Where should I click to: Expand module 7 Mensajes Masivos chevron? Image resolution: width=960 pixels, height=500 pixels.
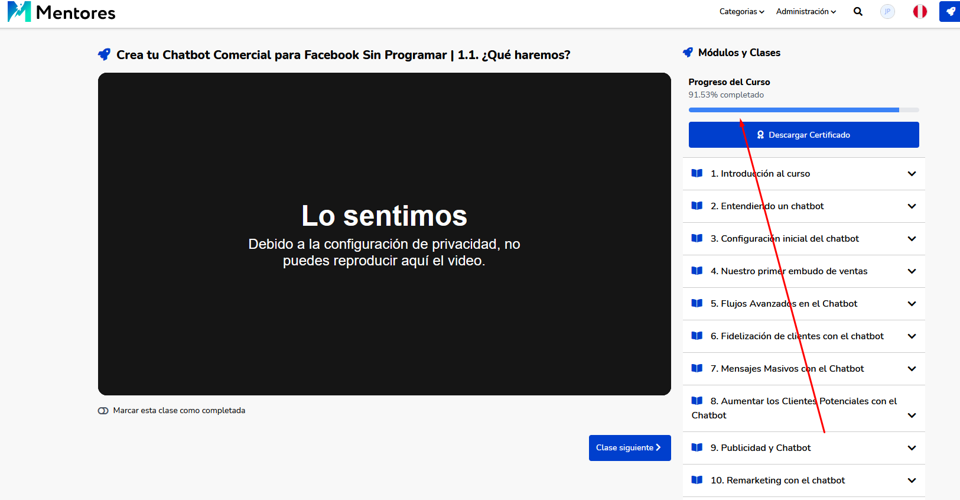tap(912, 368)
